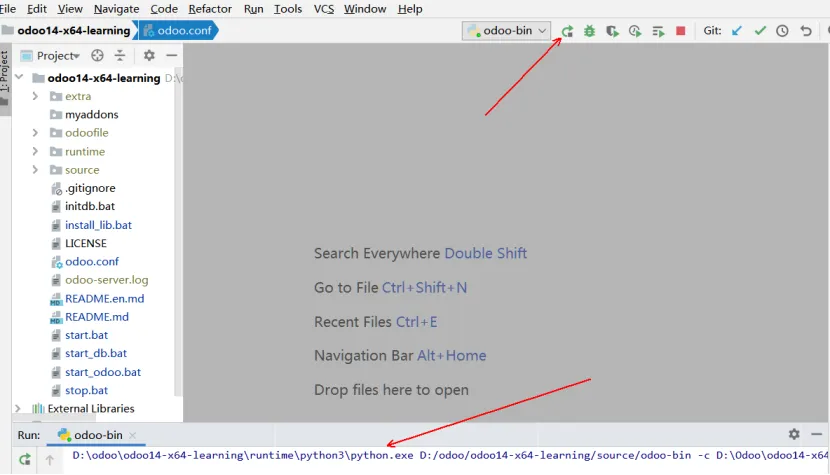The height and width of the screenshot is (475, 830).
Task: Expand the extra folder
Action: [35, 96]
